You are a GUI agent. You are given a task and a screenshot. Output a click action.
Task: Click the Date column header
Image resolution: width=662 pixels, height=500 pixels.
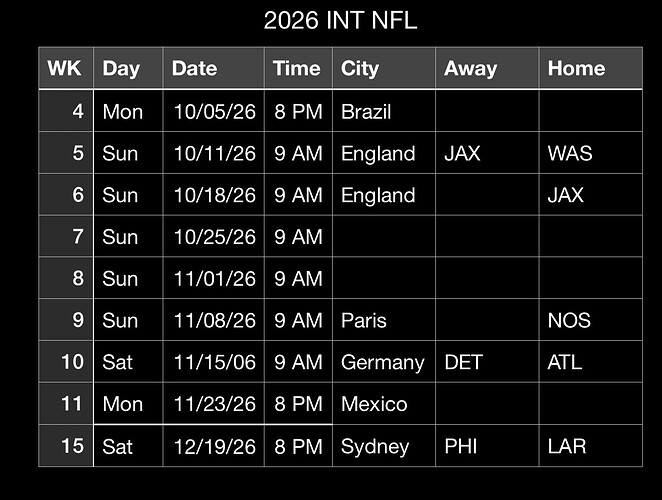[x=194, y=69]
